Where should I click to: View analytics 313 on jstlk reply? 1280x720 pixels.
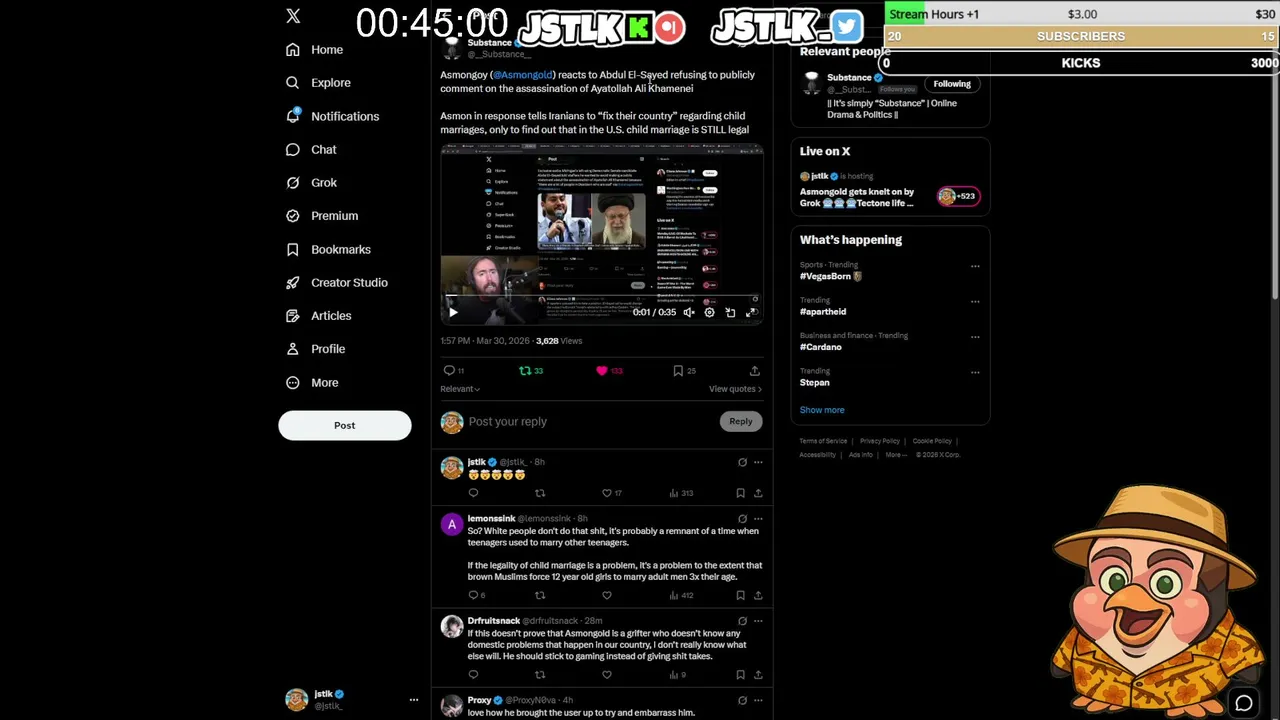[x=681, y=493]
